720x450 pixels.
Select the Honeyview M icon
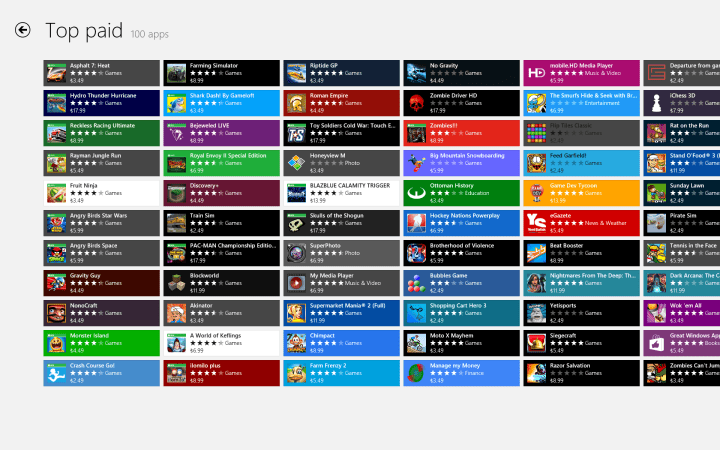pos(297,163)
